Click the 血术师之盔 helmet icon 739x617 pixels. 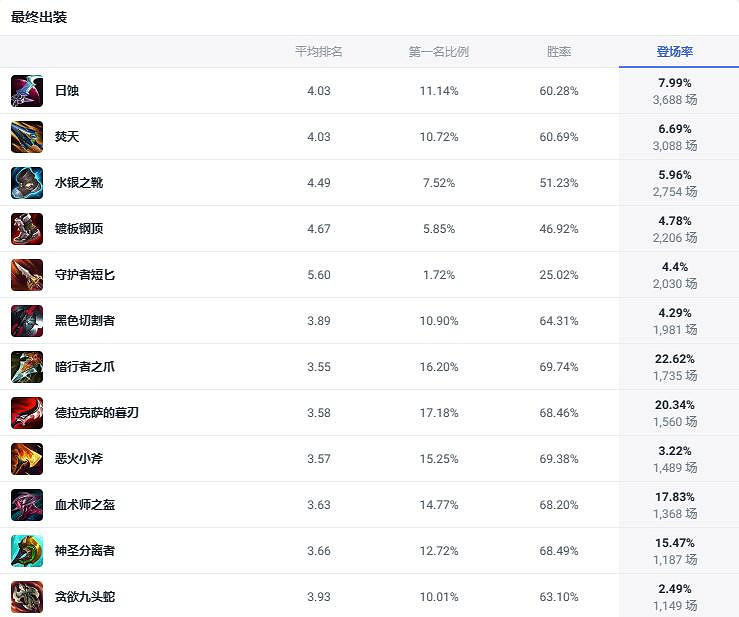(27, 505)
